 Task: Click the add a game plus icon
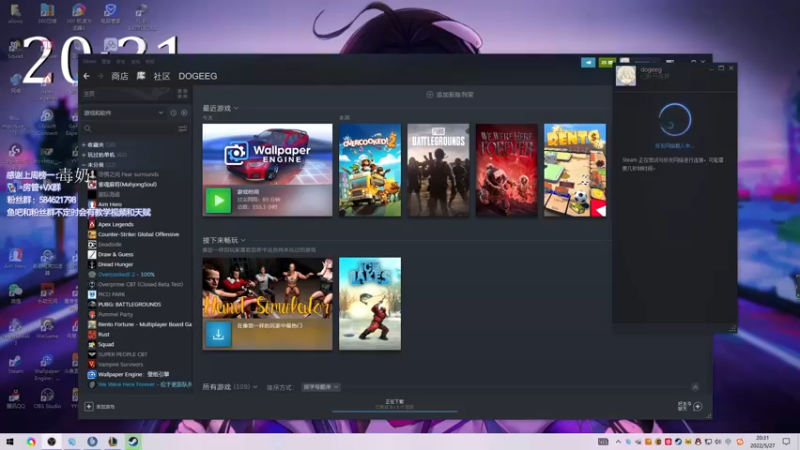pyautogui.click(x=89, y=407)
